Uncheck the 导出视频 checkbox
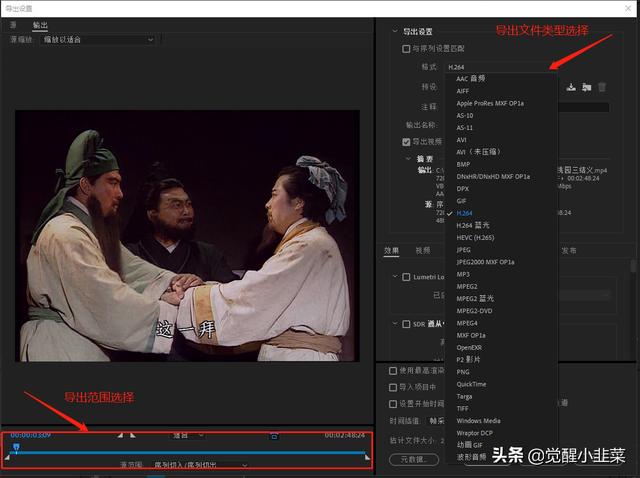This screenshot has height=478, width=640. click(406, 142)
